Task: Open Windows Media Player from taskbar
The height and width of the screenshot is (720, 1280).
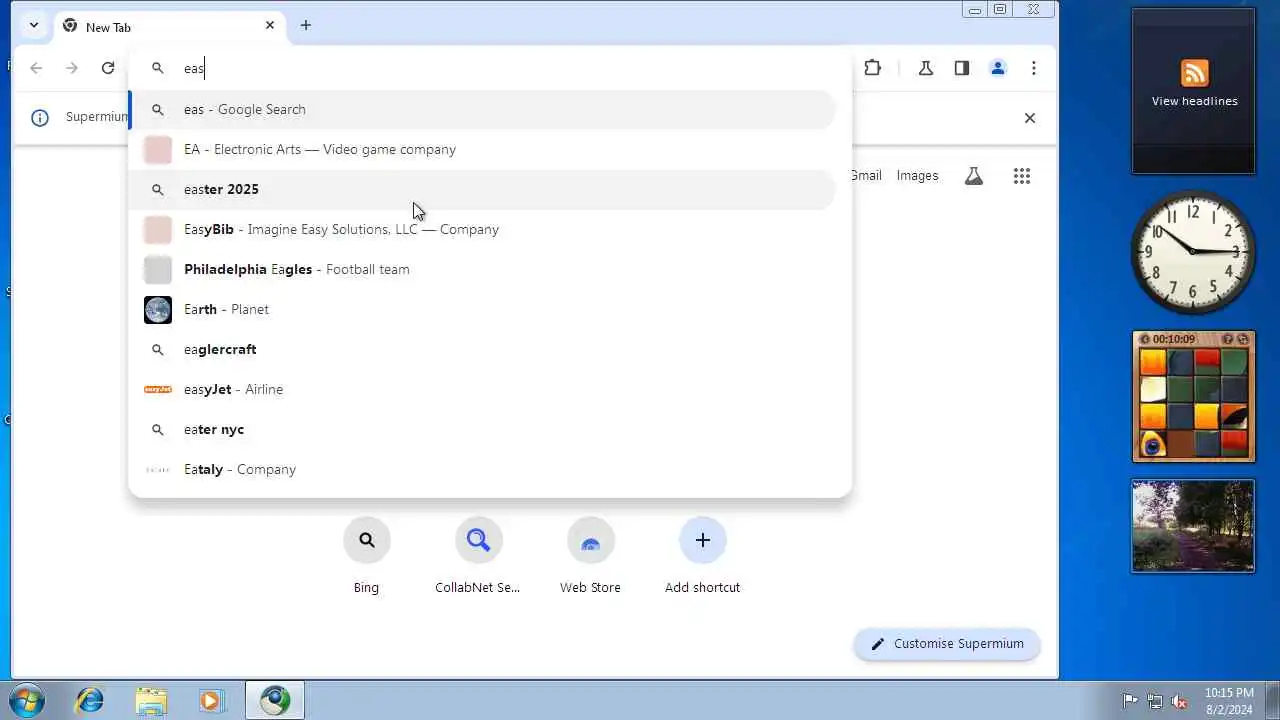Action: click(210, 700)
